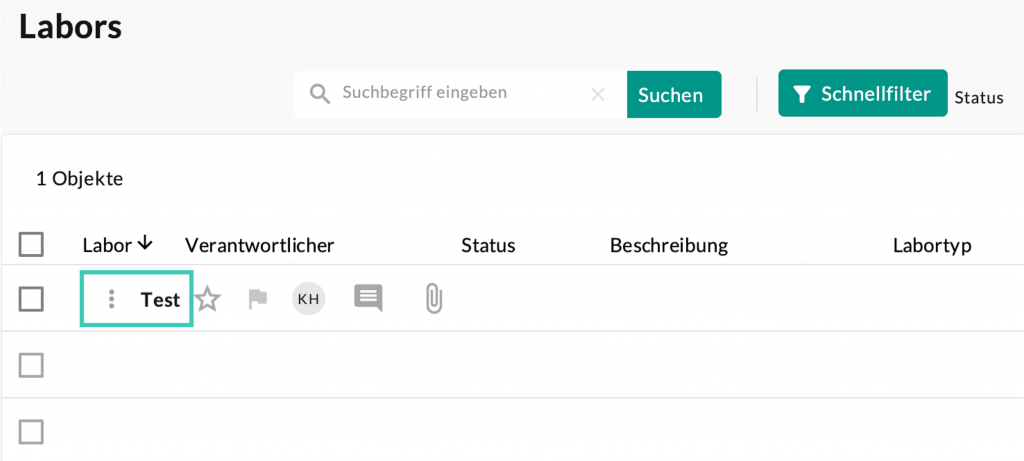Open the Test lab entry
The height and width of the screenshot is (461, 1024).
(160, 299)
